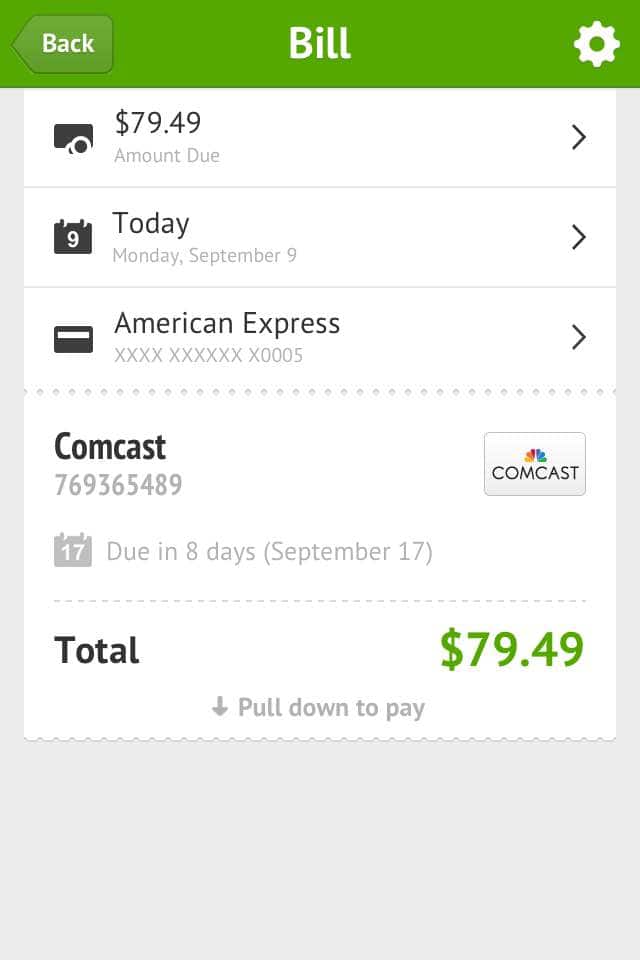The width and height of the screenshot is (640, 960).
Task: Click the credit card icon
Action: pos(73,339)
